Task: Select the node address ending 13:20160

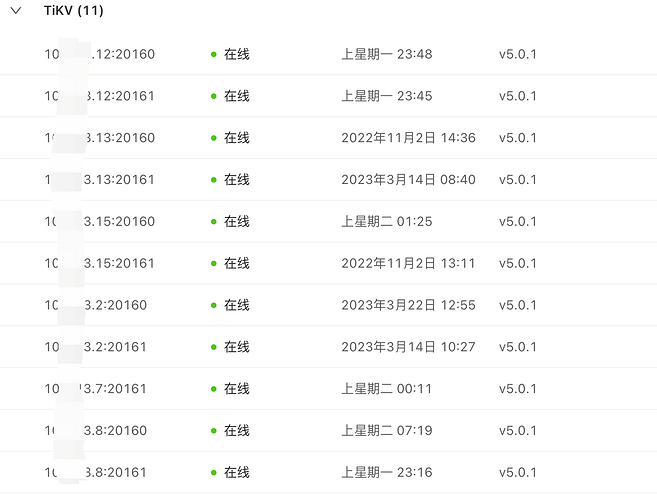Action: 100,138
